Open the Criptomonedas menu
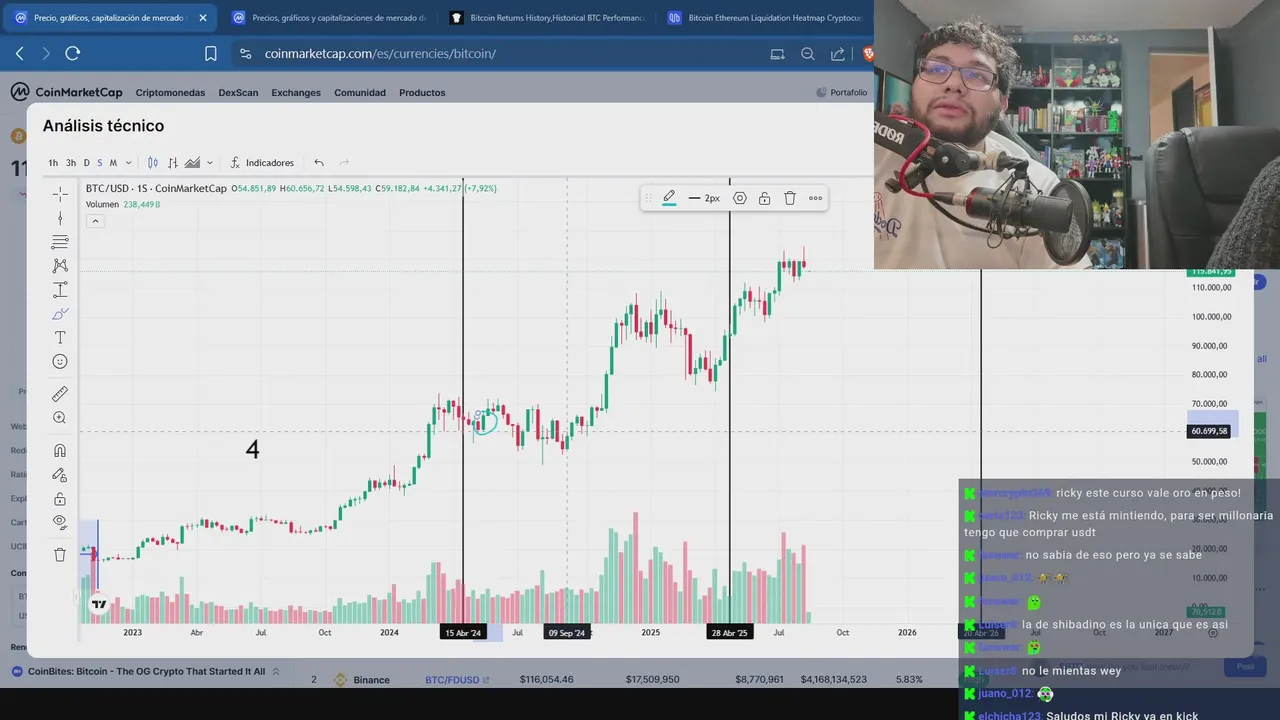This screenshot has height=720, width=1280. click(170, 93)
